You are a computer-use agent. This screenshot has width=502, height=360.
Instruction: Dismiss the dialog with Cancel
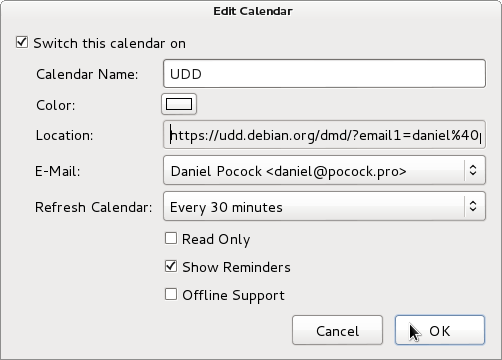[337, 330]
